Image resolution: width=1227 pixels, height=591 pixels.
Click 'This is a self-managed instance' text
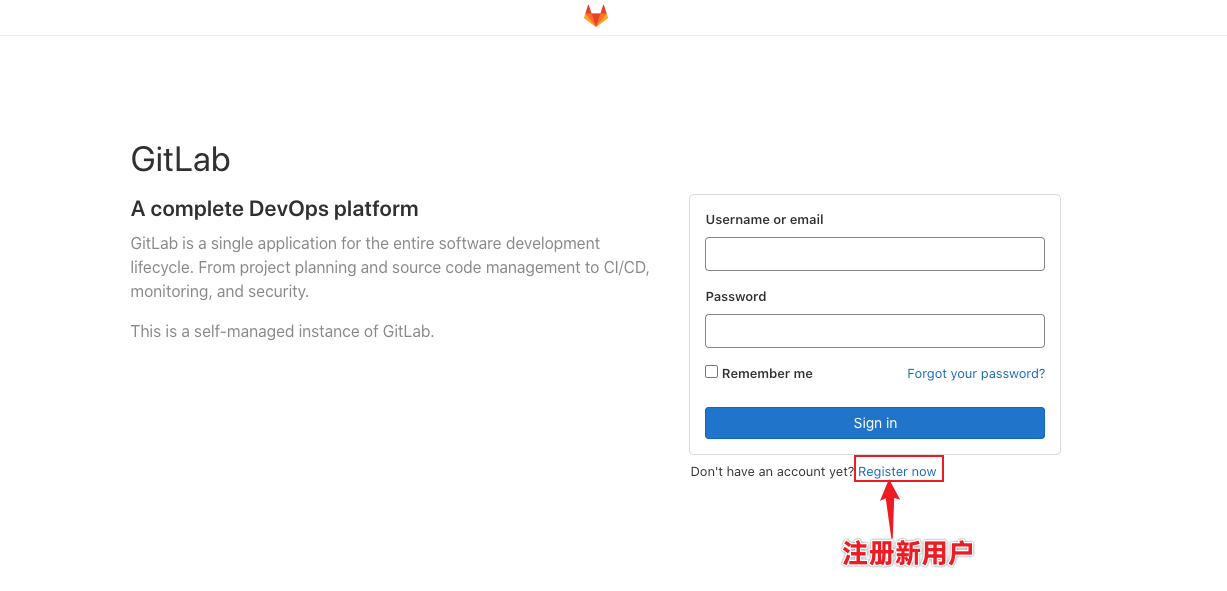[283, 331]
